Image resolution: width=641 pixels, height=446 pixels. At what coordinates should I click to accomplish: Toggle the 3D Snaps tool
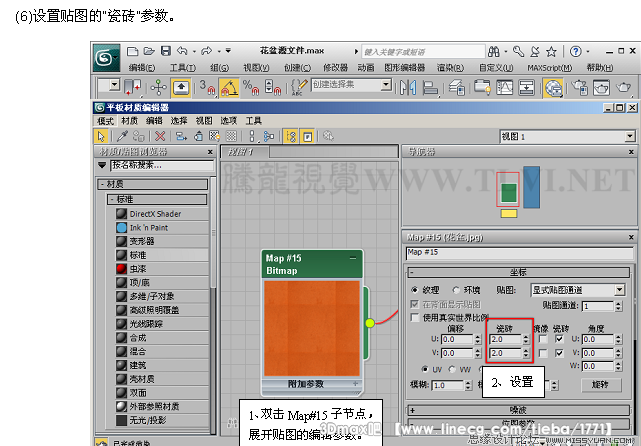point(207,87)
